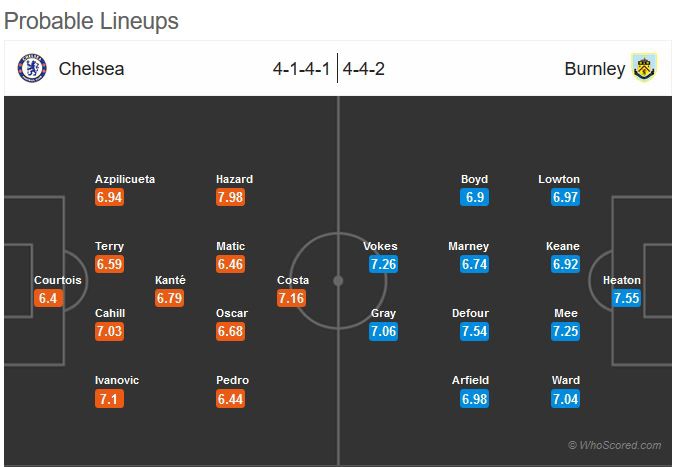The height and width of the screenshot is (467, 675).
Task: Click the Chelsea 4-1-4-1 formation label
Action: point(302,69)
